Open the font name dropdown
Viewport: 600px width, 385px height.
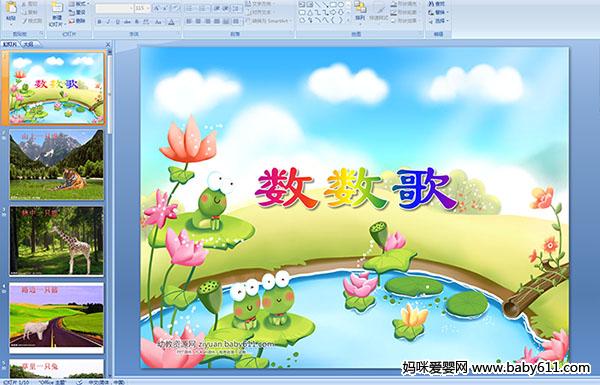pyautogui.click(x=131, y=8)
